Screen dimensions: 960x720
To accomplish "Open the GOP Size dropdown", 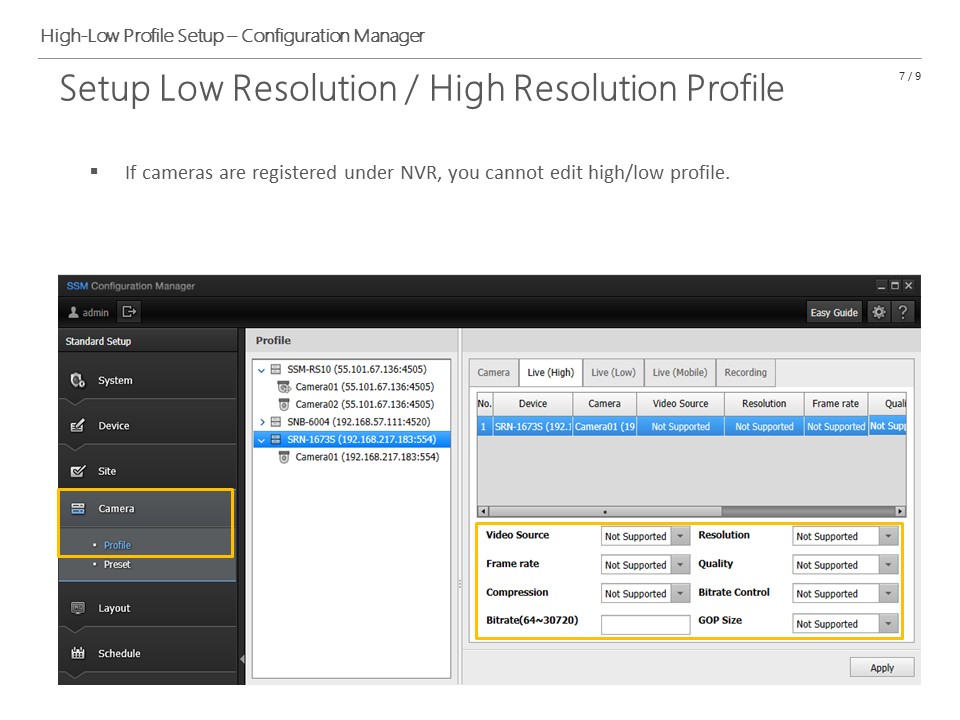I will (x=888, y=623).
